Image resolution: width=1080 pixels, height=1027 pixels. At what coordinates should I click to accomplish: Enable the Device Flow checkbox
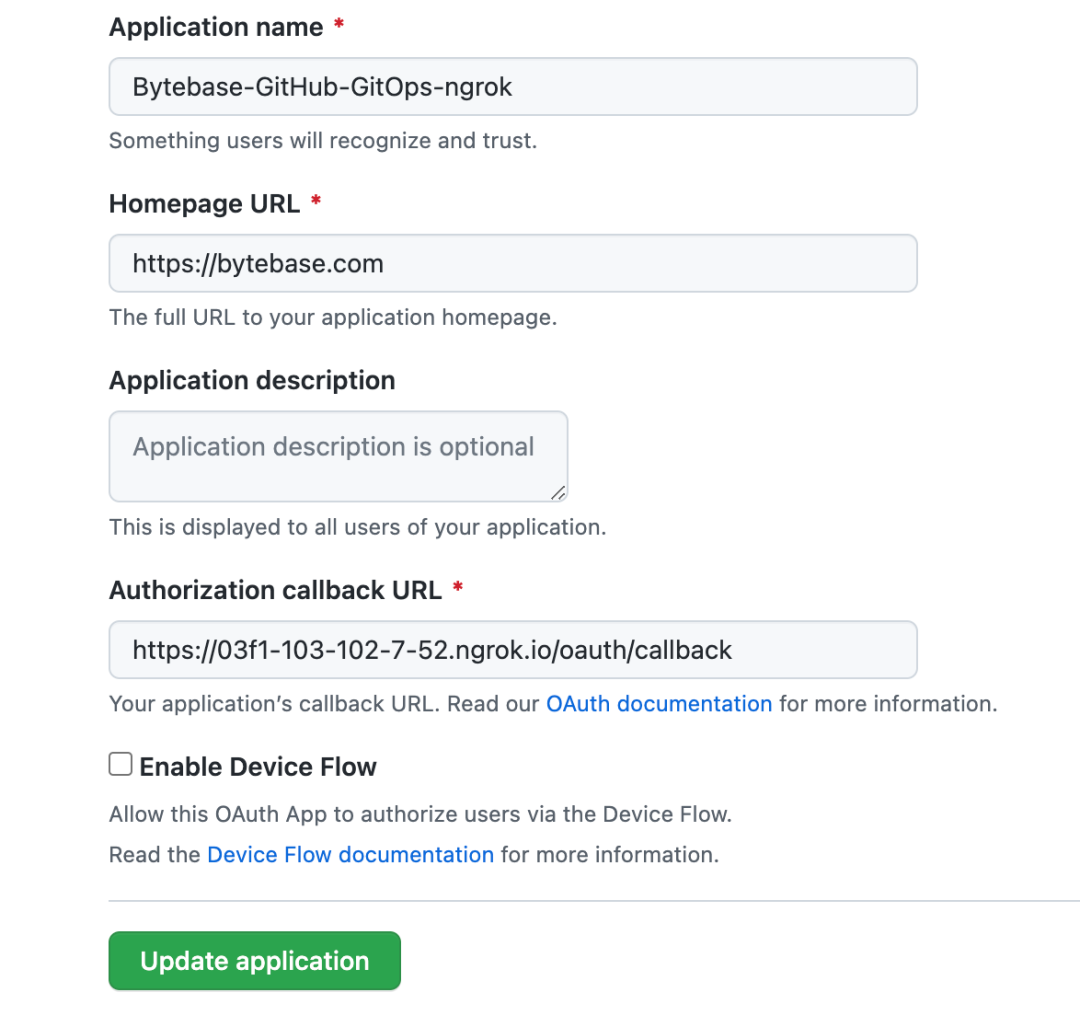pyautogui.click(x=121, y=765)
